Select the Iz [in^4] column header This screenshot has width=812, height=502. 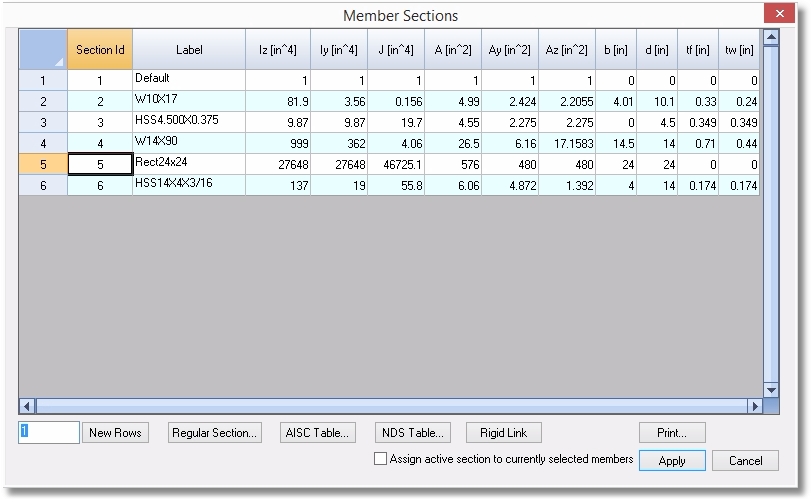pyautogui.click(x=278, y=49)
